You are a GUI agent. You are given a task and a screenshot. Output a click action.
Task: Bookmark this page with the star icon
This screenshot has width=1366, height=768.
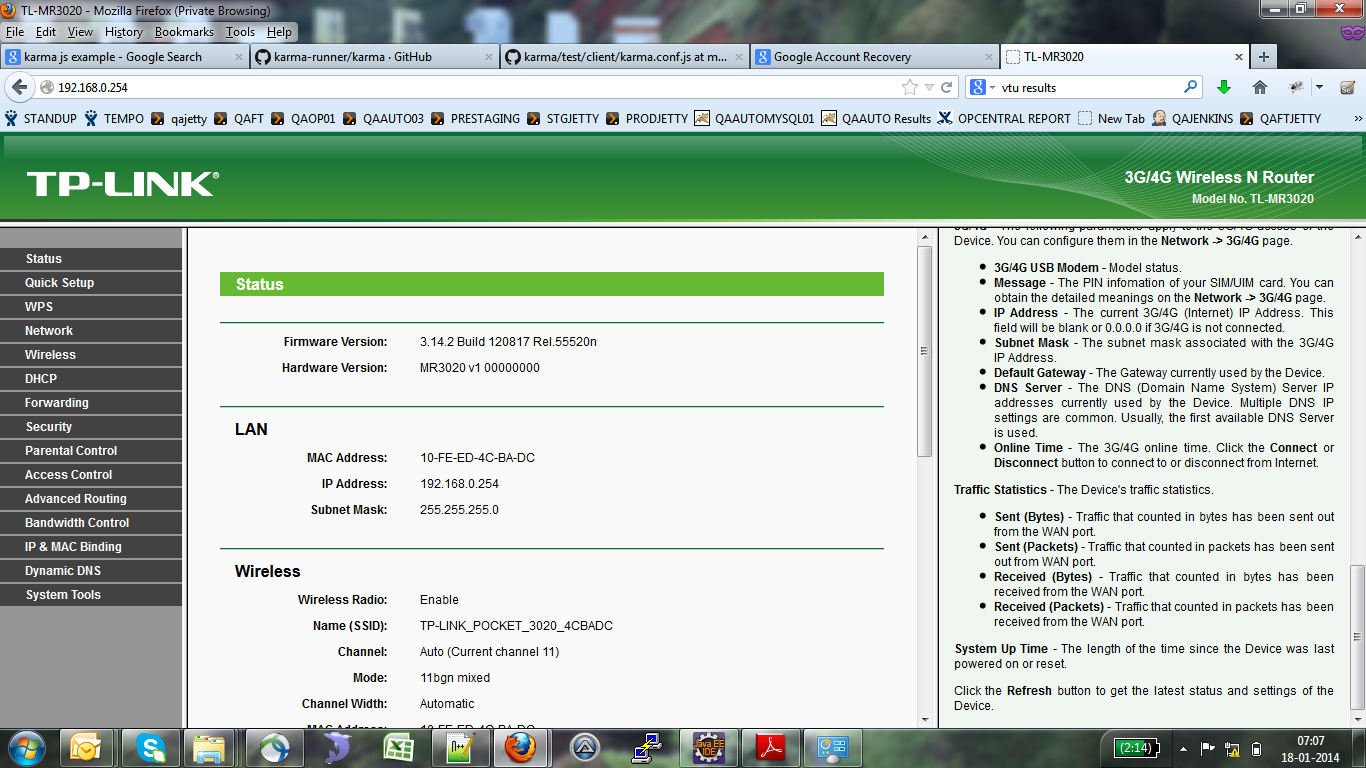click(910, 87)
